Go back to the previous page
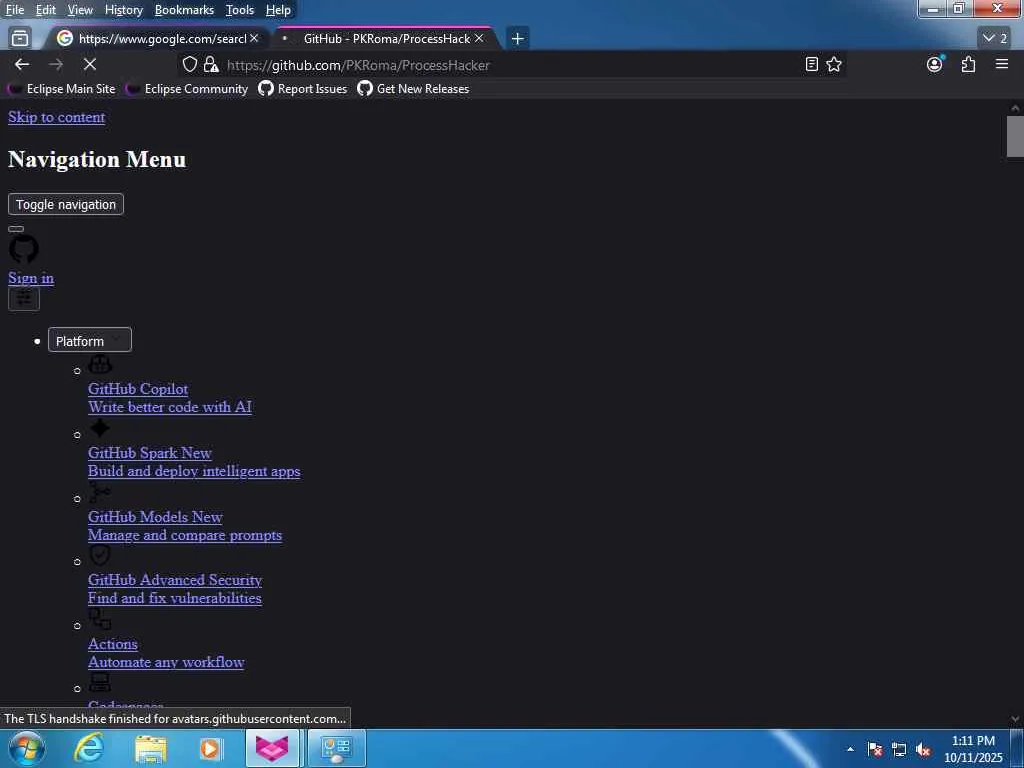This screenshot has height=768, width=1024. [x=22, y=64]
